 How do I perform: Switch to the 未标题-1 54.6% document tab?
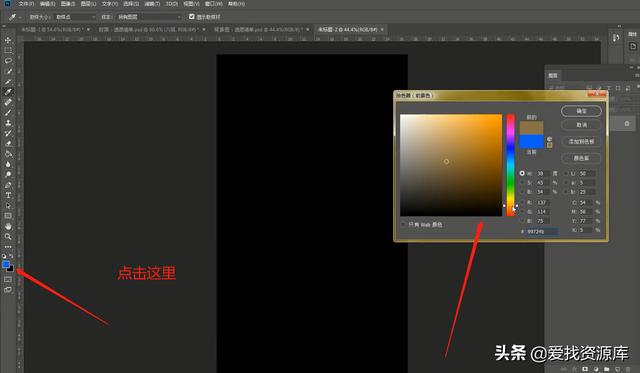point(56,30)
